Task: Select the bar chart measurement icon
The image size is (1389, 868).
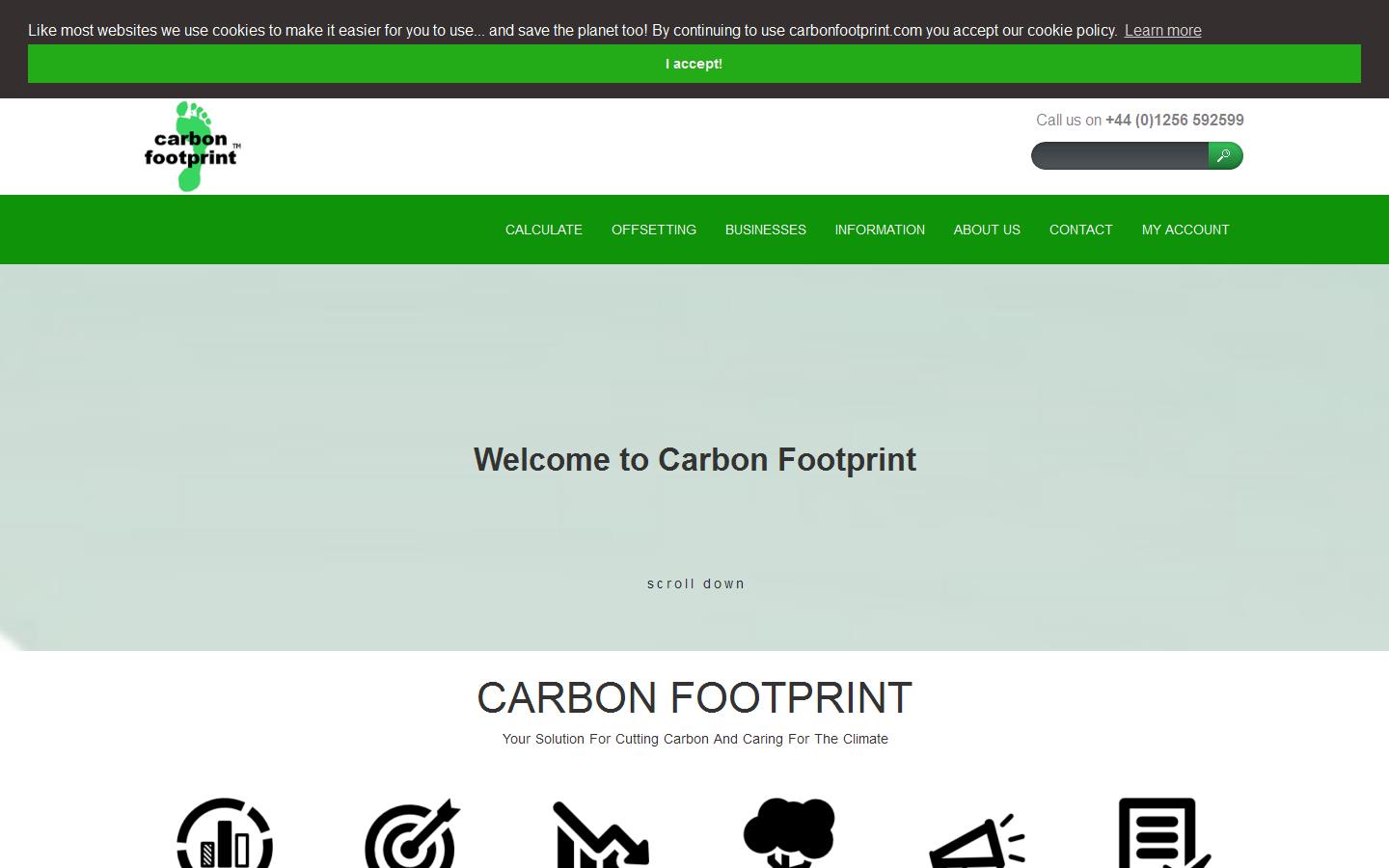Action: point(223,835)
